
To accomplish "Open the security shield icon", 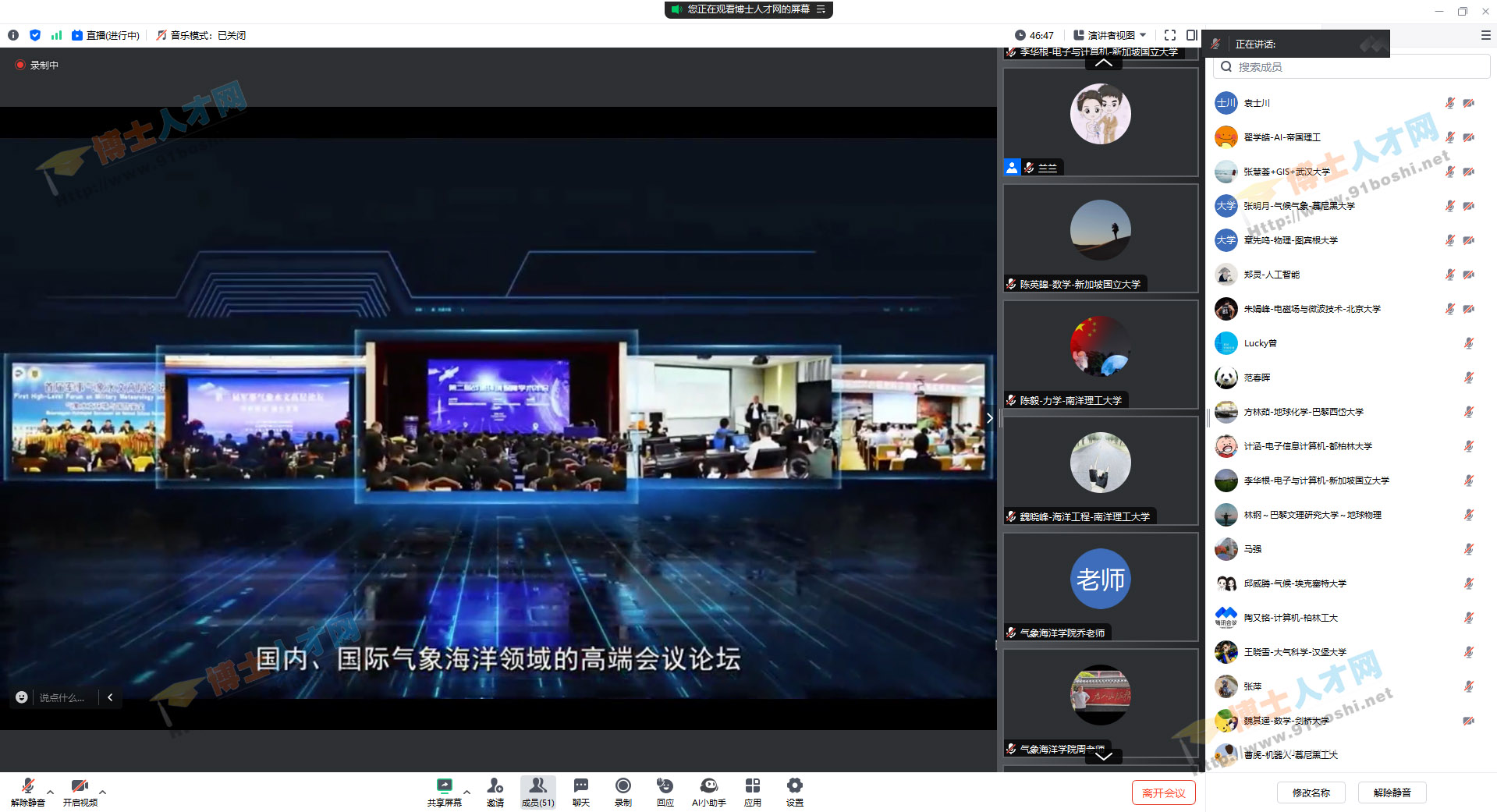I will coord(35,35).
